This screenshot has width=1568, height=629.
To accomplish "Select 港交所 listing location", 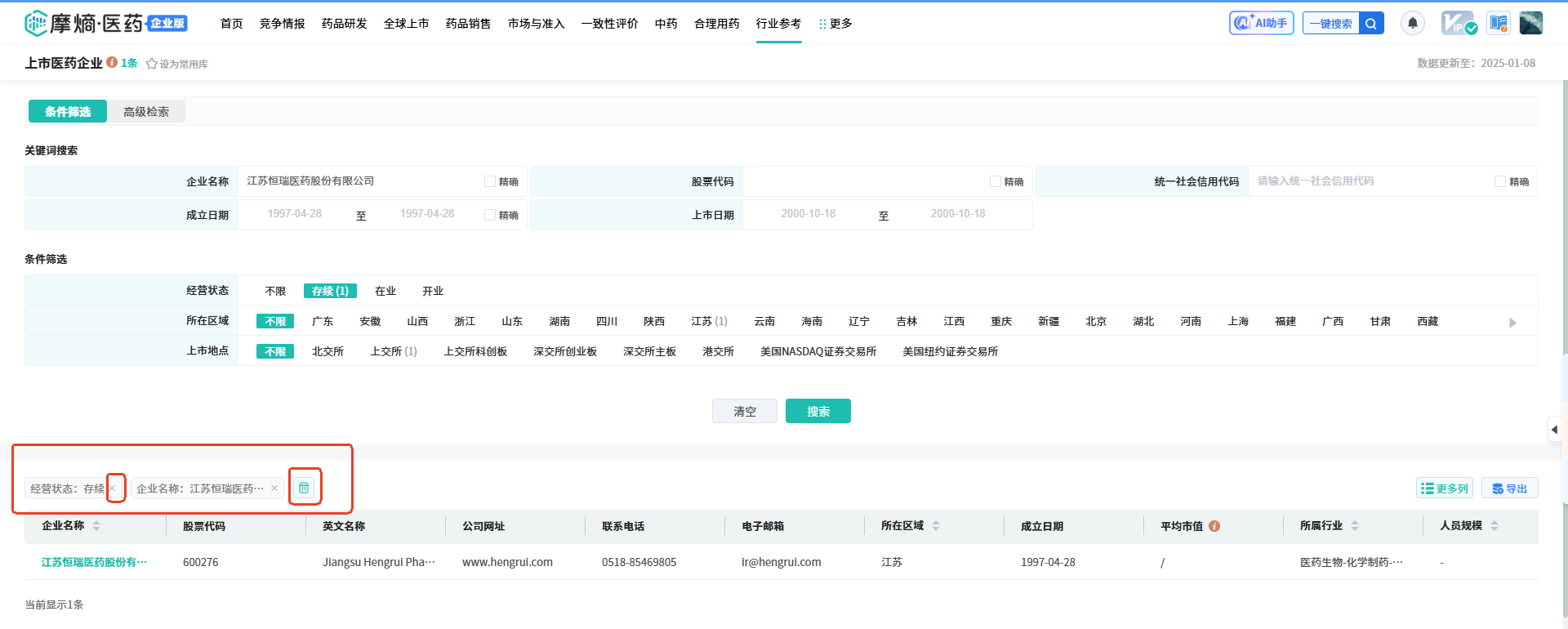I will click(x=719, y=351).
